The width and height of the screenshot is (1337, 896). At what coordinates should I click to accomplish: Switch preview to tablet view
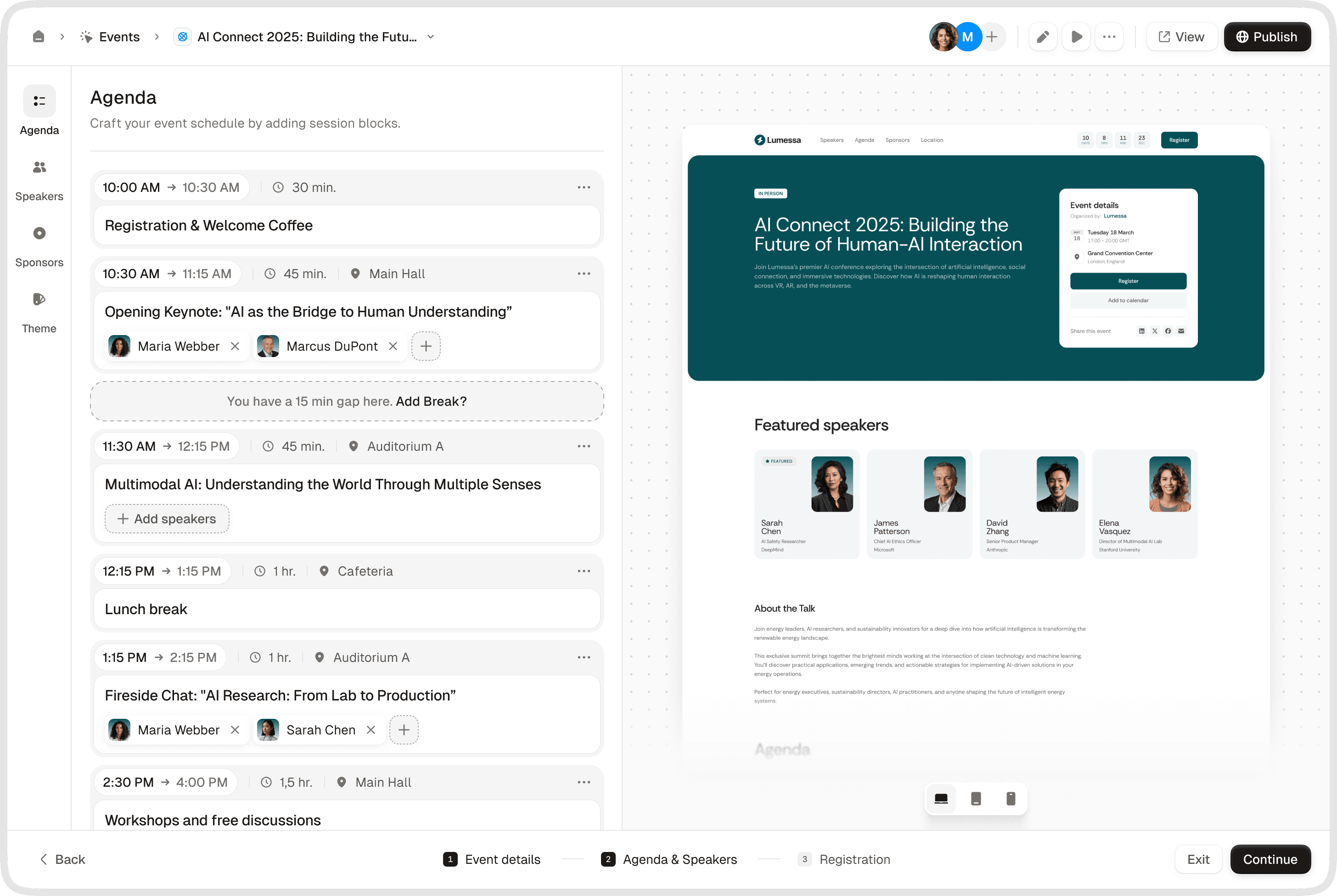pos(976,798)
